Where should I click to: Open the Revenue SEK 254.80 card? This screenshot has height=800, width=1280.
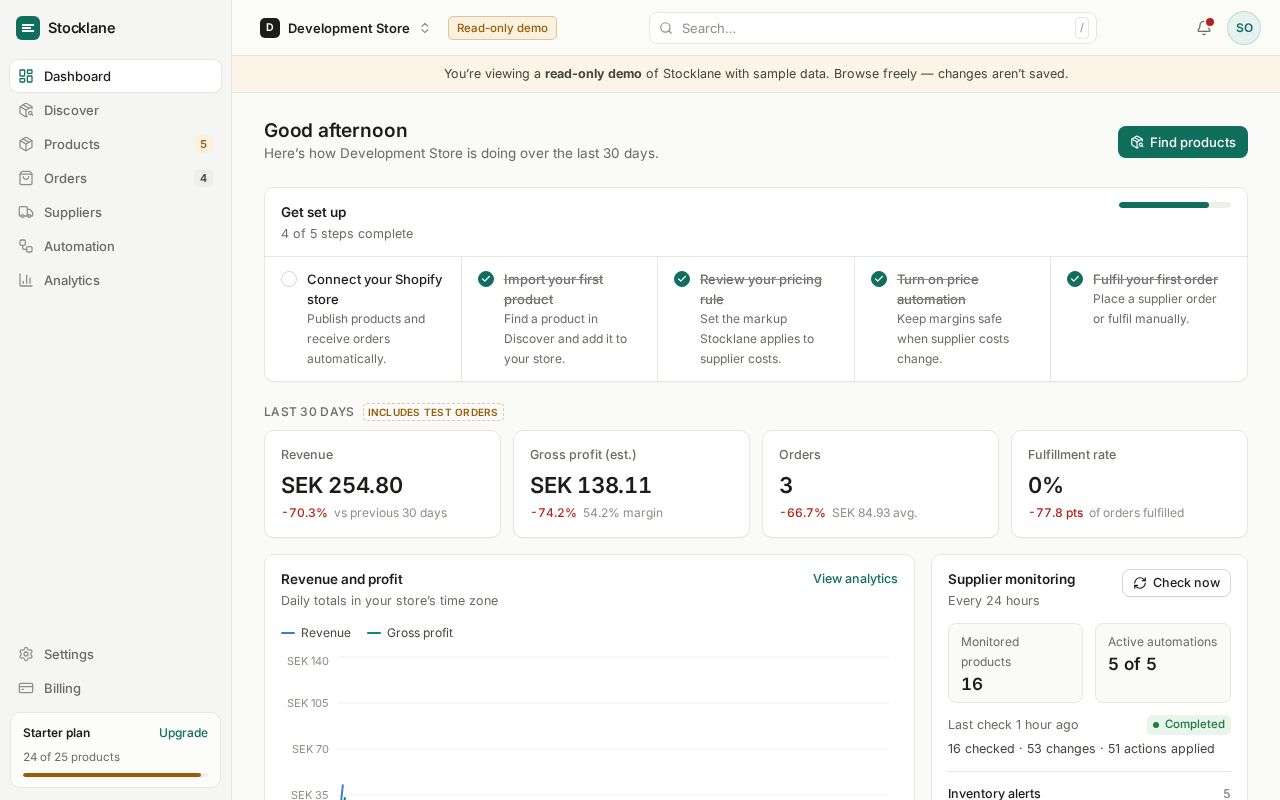point(382,484)
